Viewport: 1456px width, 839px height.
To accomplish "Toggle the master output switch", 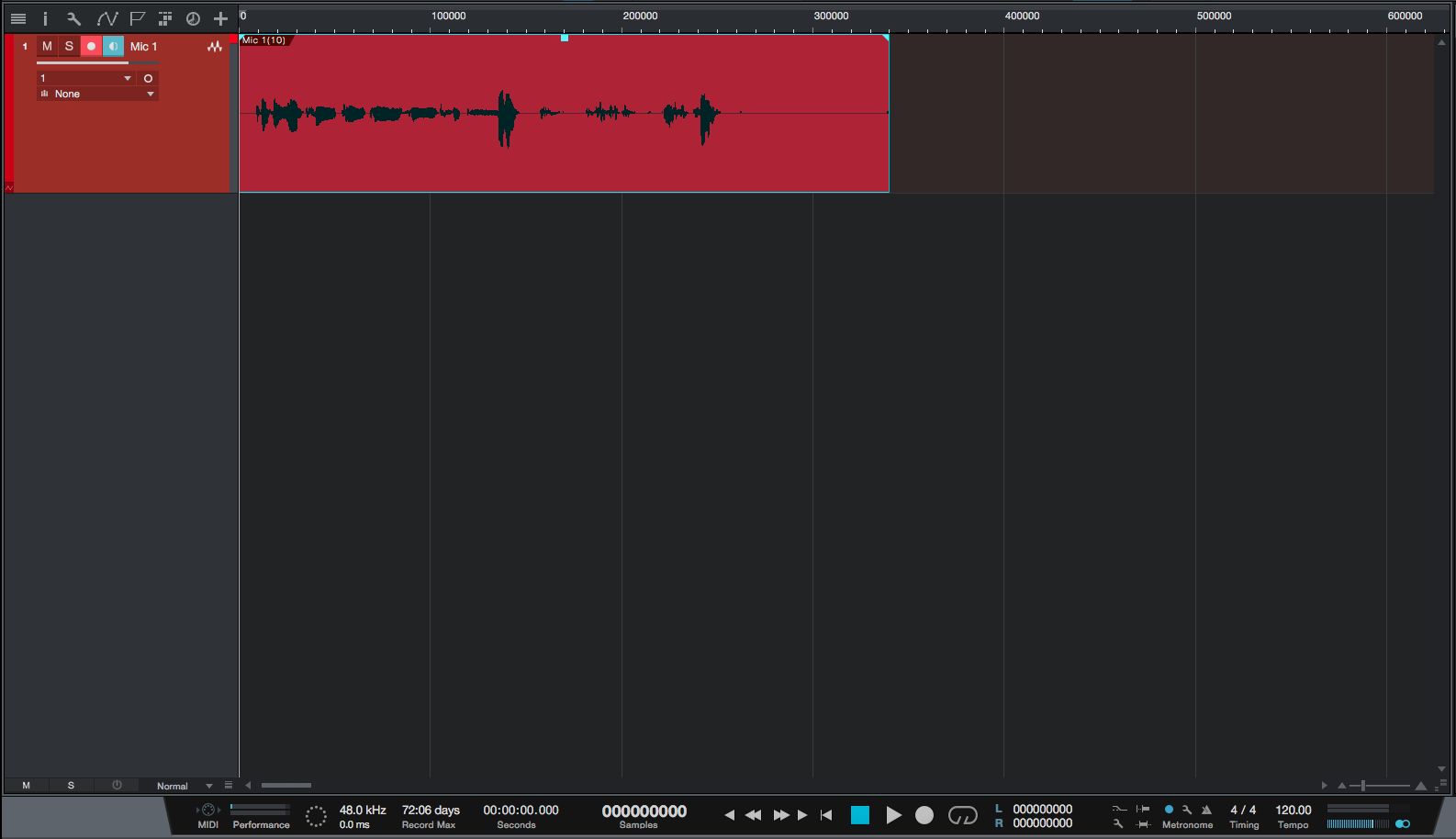I will click(x=1403, y=823).
